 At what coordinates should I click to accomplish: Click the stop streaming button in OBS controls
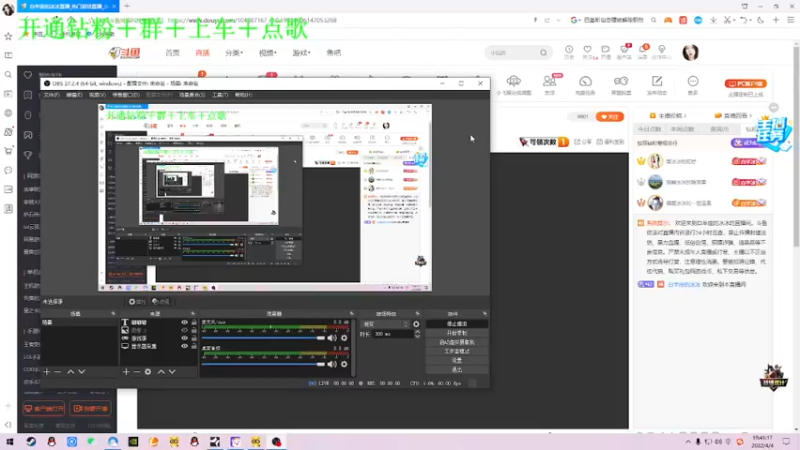457,324
